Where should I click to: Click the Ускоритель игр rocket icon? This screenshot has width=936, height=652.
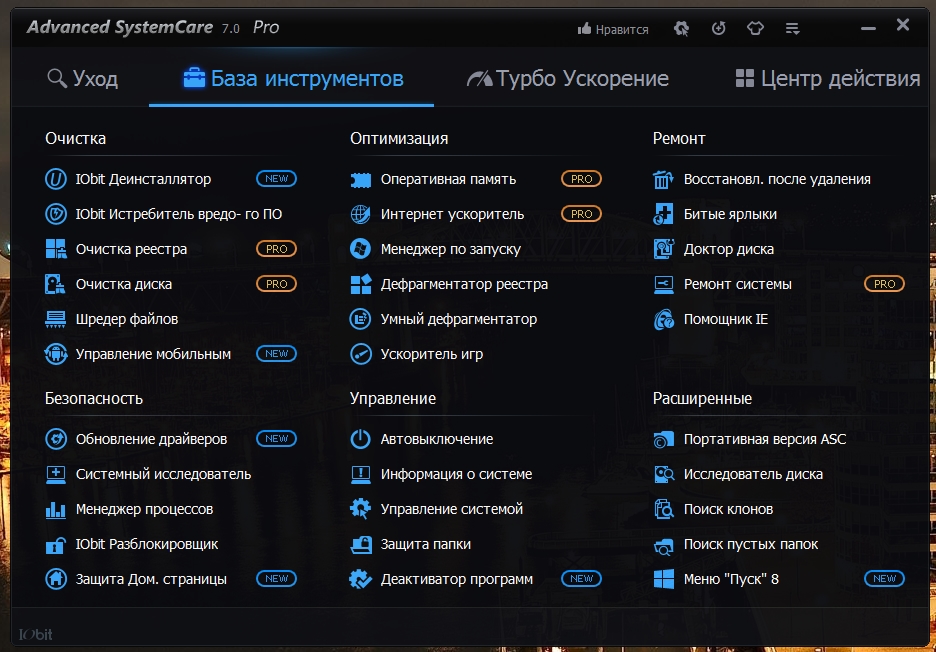361,355
